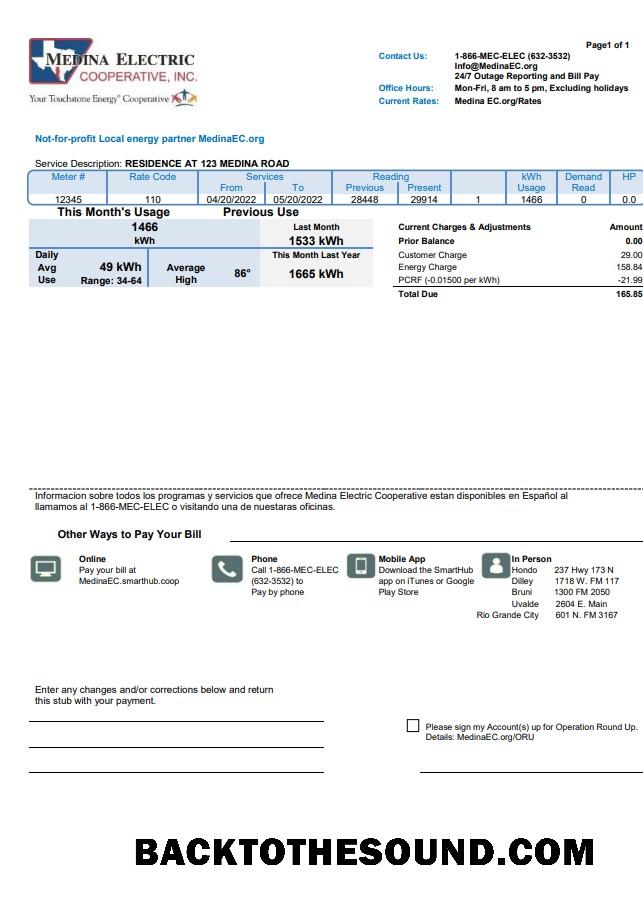Click the Office Hours Mon-Fri line

pyautogui.click(x=541, y=88)
